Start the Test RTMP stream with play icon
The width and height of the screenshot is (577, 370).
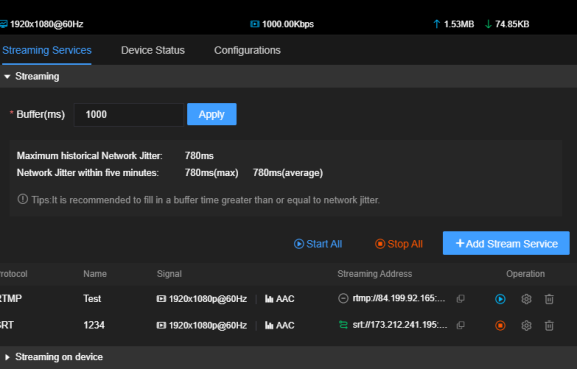(x=500, y=299)
